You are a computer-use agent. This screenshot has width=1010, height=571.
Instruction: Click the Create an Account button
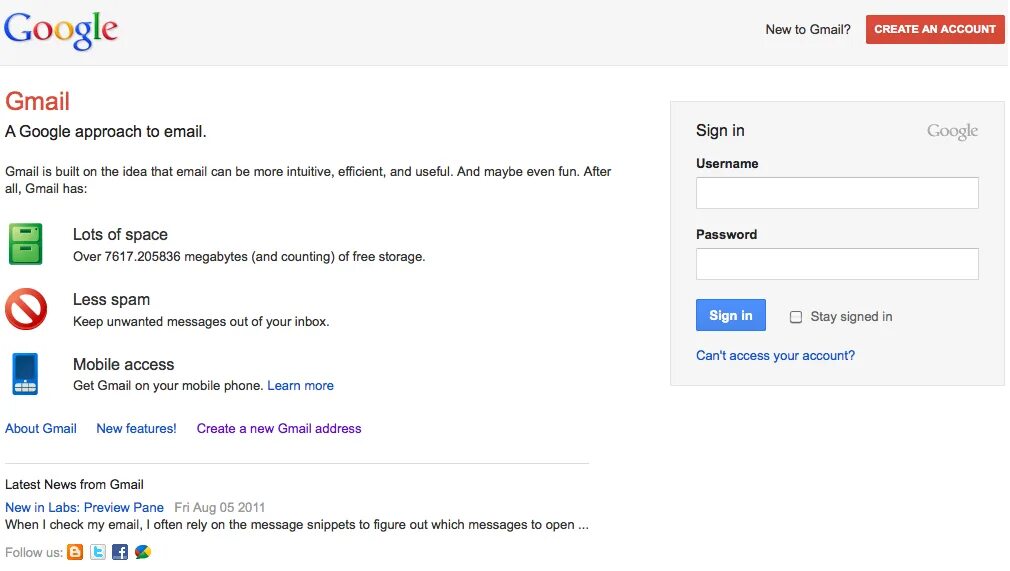click(x=935, y=29)
